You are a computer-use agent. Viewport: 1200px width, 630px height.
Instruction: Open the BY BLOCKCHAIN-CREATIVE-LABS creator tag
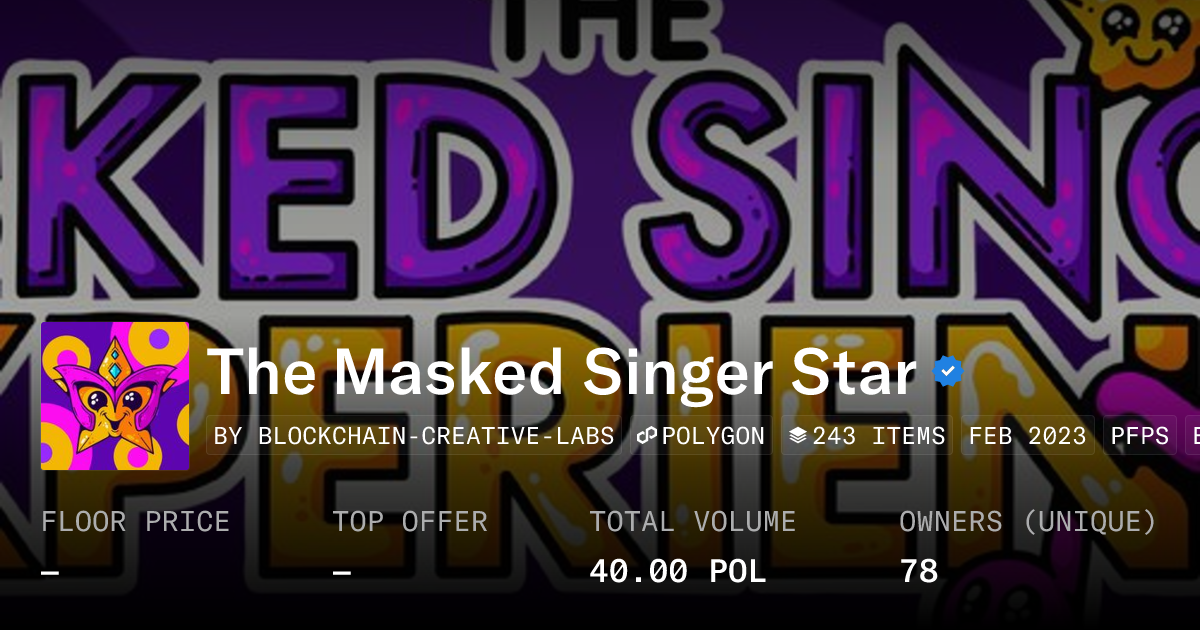414,436
